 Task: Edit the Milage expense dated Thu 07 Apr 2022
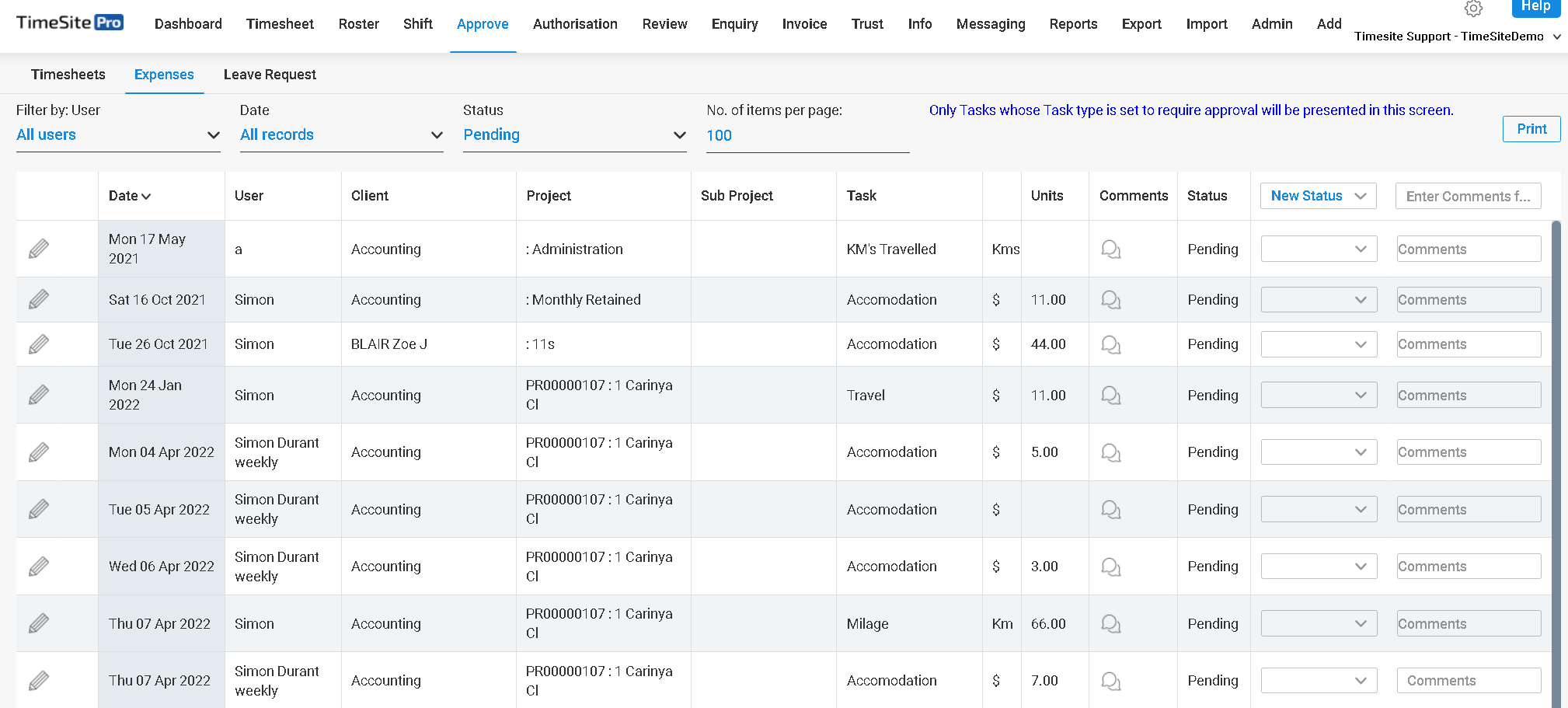tap(39, 623)
